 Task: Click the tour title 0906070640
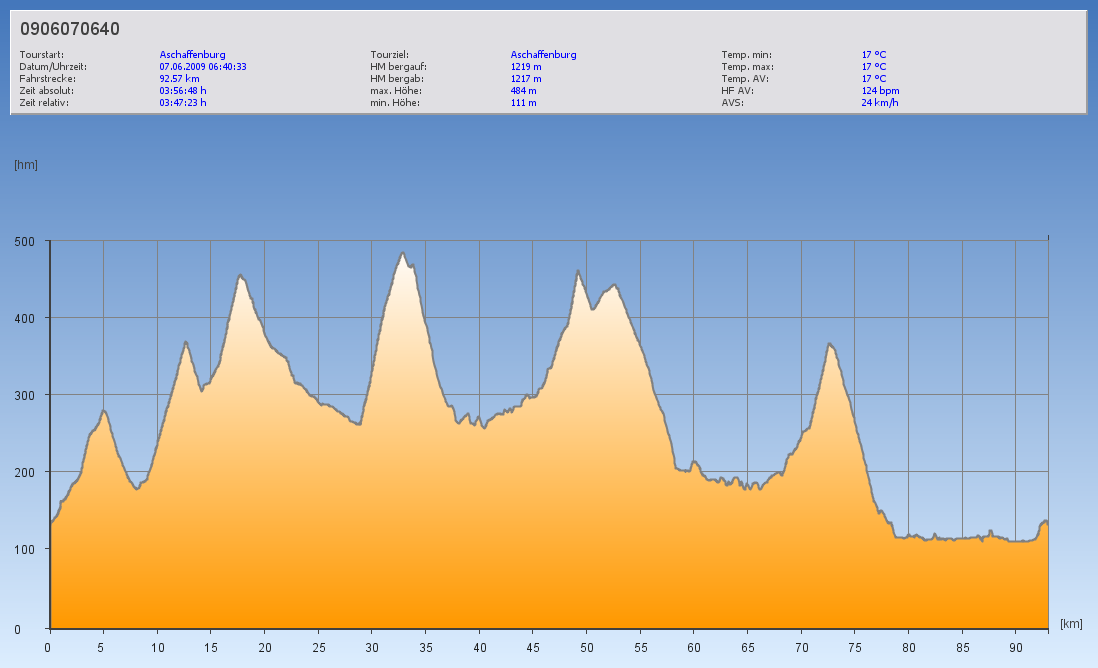pyautogui.click(x=70, y=29)
